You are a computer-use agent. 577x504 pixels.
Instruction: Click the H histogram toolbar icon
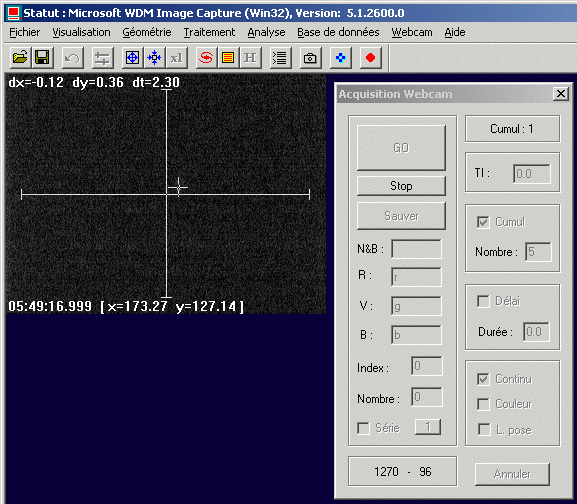(x=250, y=58)
